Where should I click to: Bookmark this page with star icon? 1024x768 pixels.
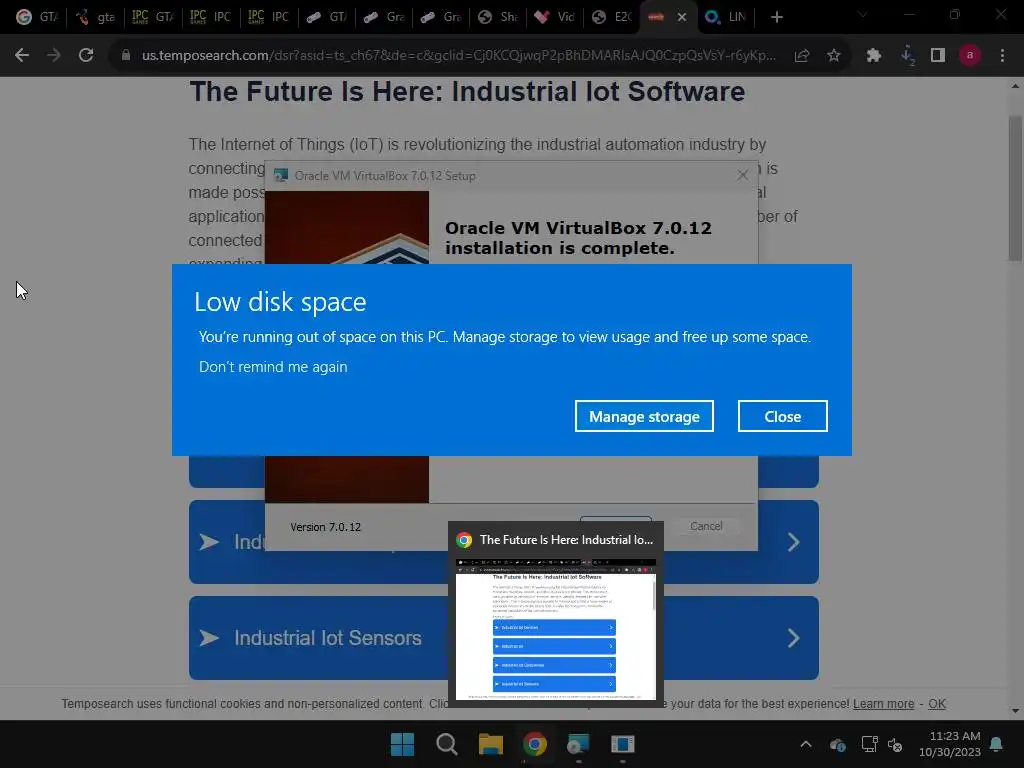coord(833,56)
